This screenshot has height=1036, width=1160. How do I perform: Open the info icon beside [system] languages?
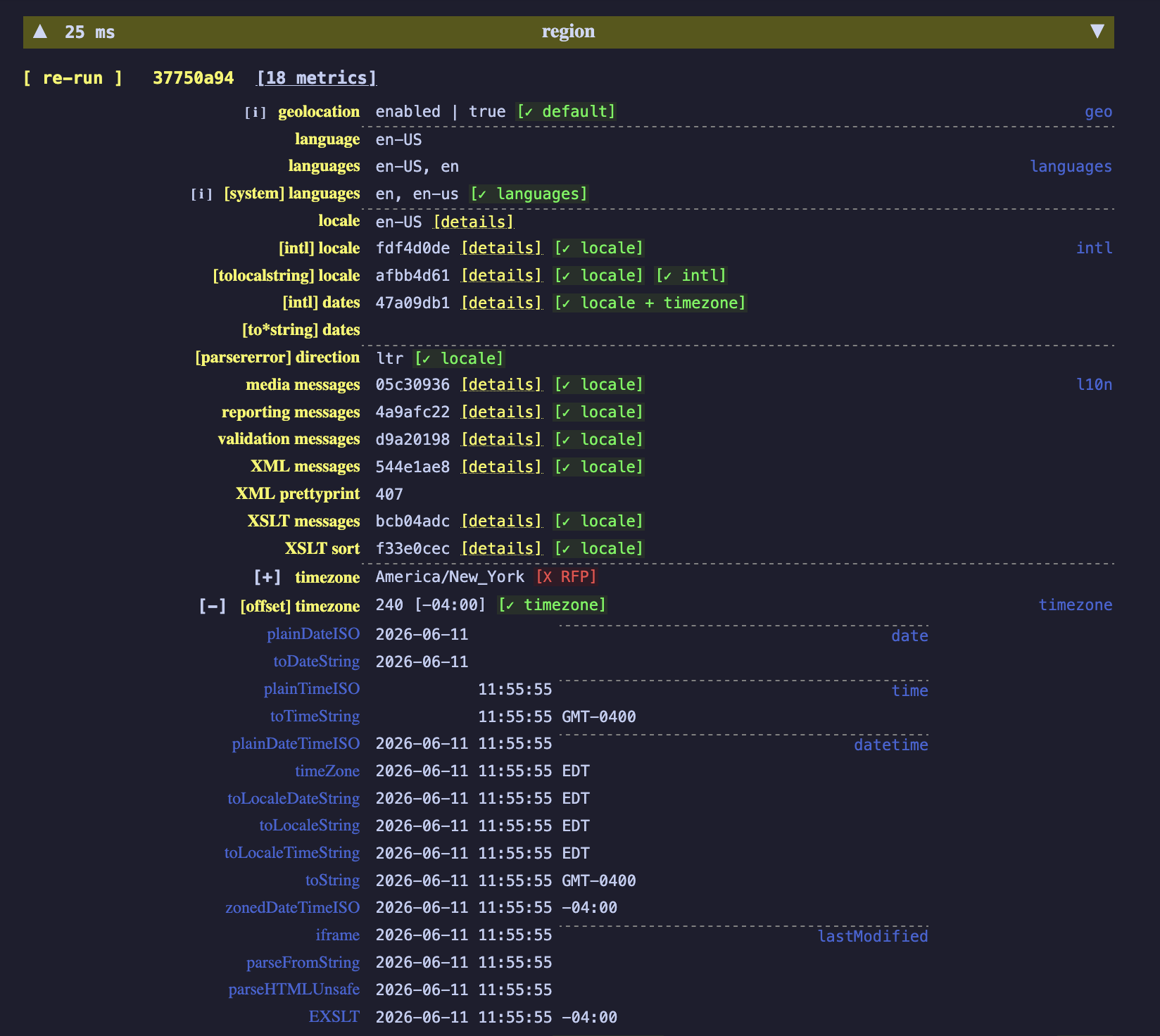point(201,194)
